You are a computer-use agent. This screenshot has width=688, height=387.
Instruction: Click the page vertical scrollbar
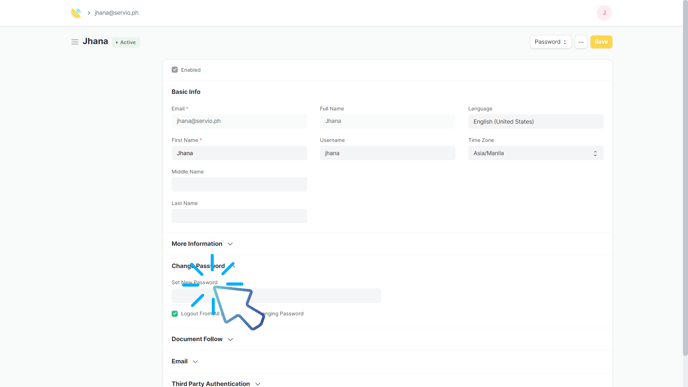pos(685,178)
